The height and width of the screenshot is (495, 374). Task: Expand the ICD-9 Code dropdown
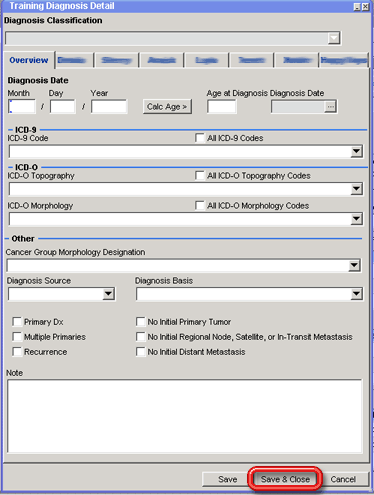(x=356, y=151)
